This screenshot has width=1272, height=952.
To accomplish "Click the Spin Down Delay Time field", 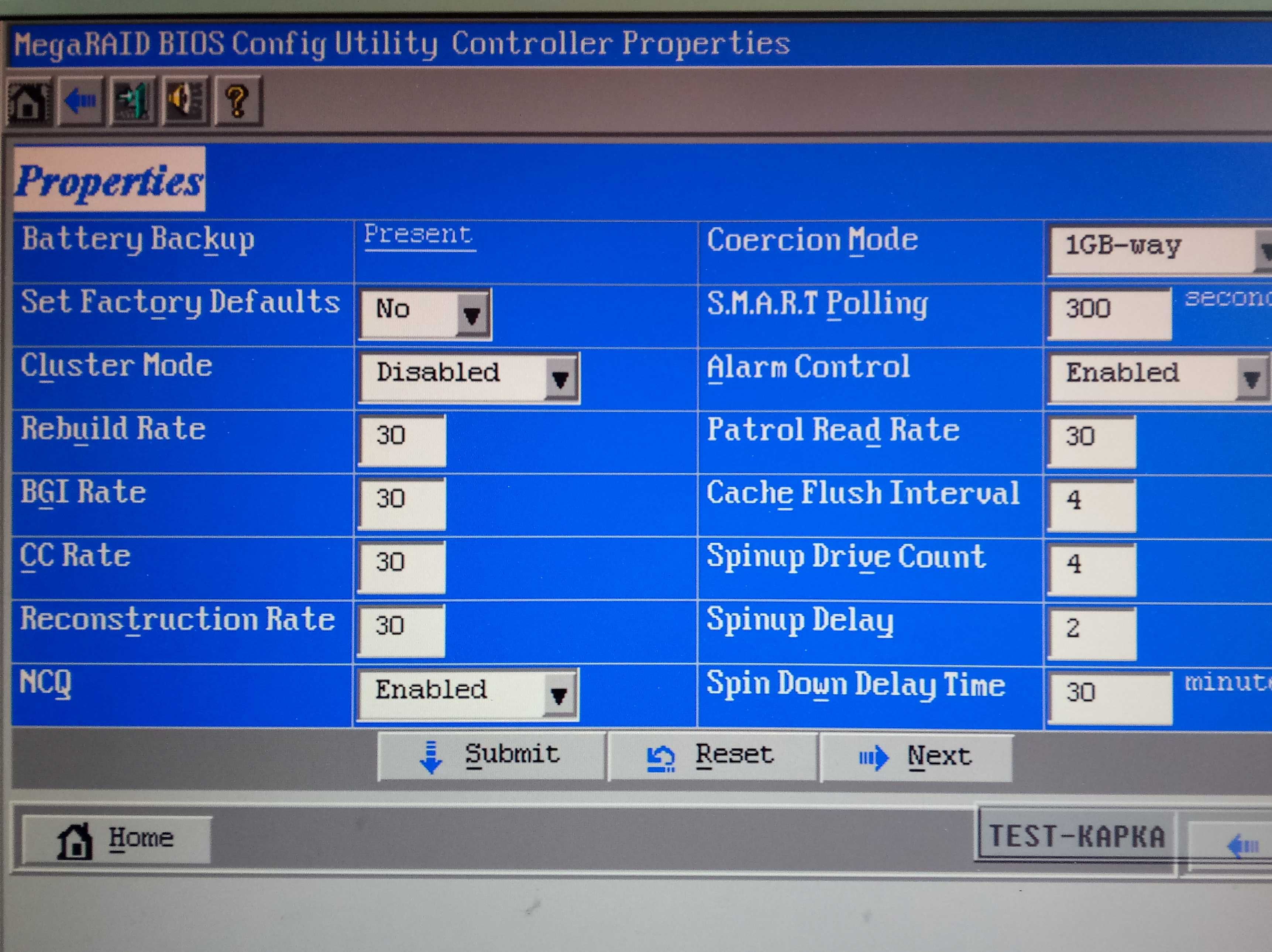I will pos(1110,697).
